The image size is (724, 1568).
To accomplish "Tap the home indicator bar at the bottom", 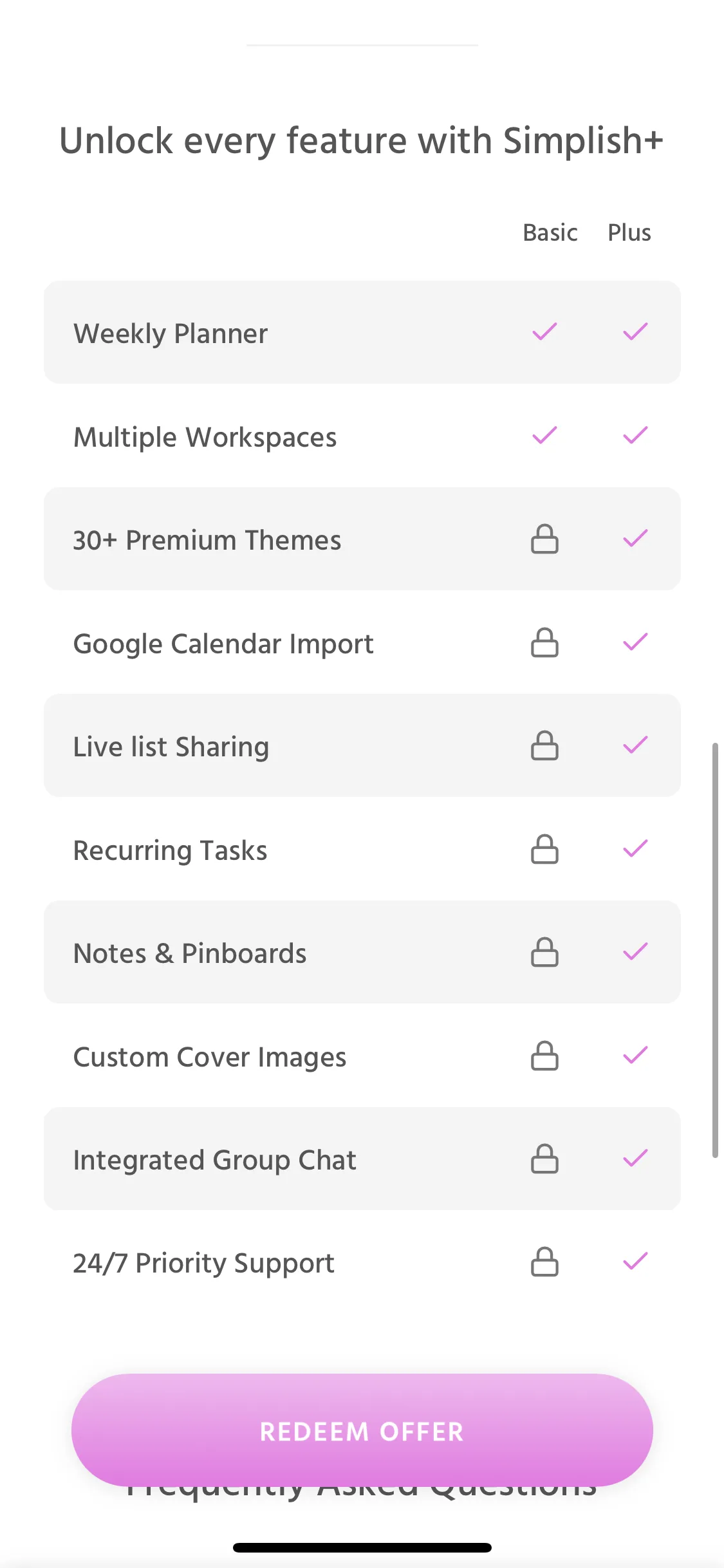I will coord(362,1547).
